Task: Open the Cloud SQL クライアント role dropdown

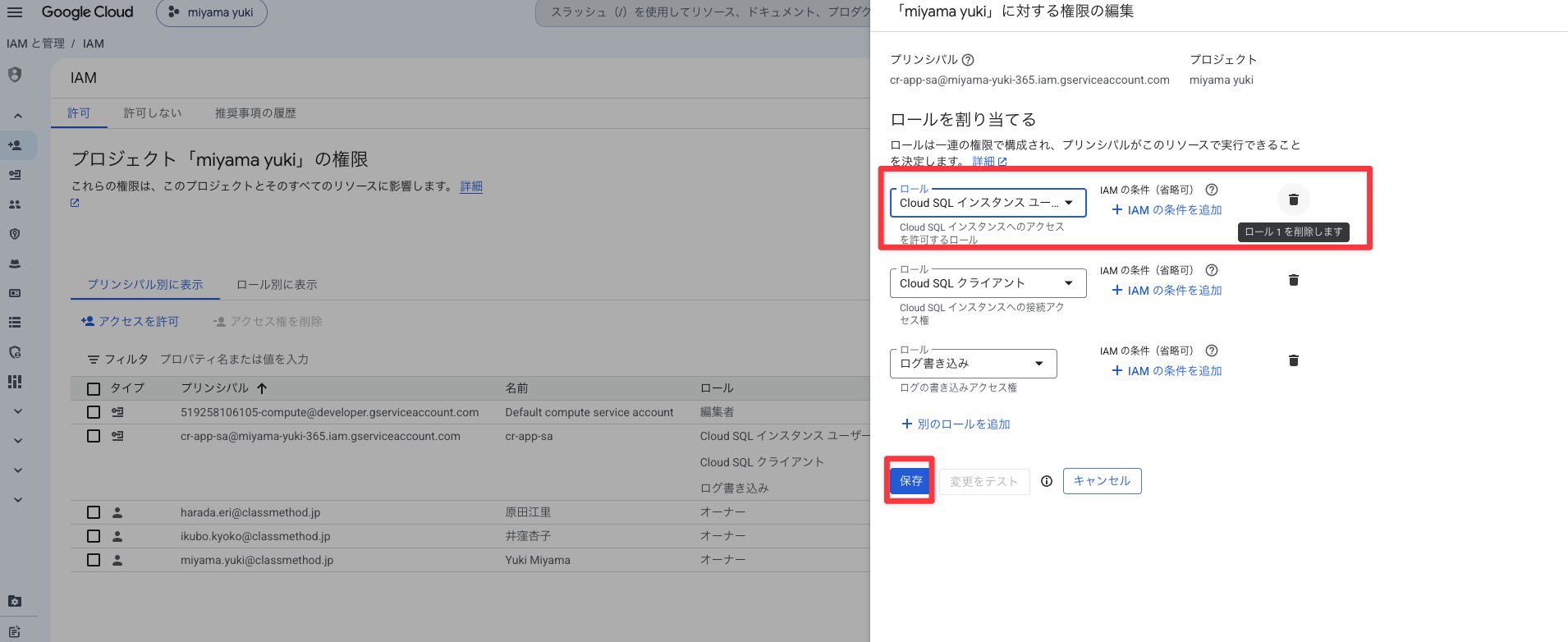Action: click(988, 283)
